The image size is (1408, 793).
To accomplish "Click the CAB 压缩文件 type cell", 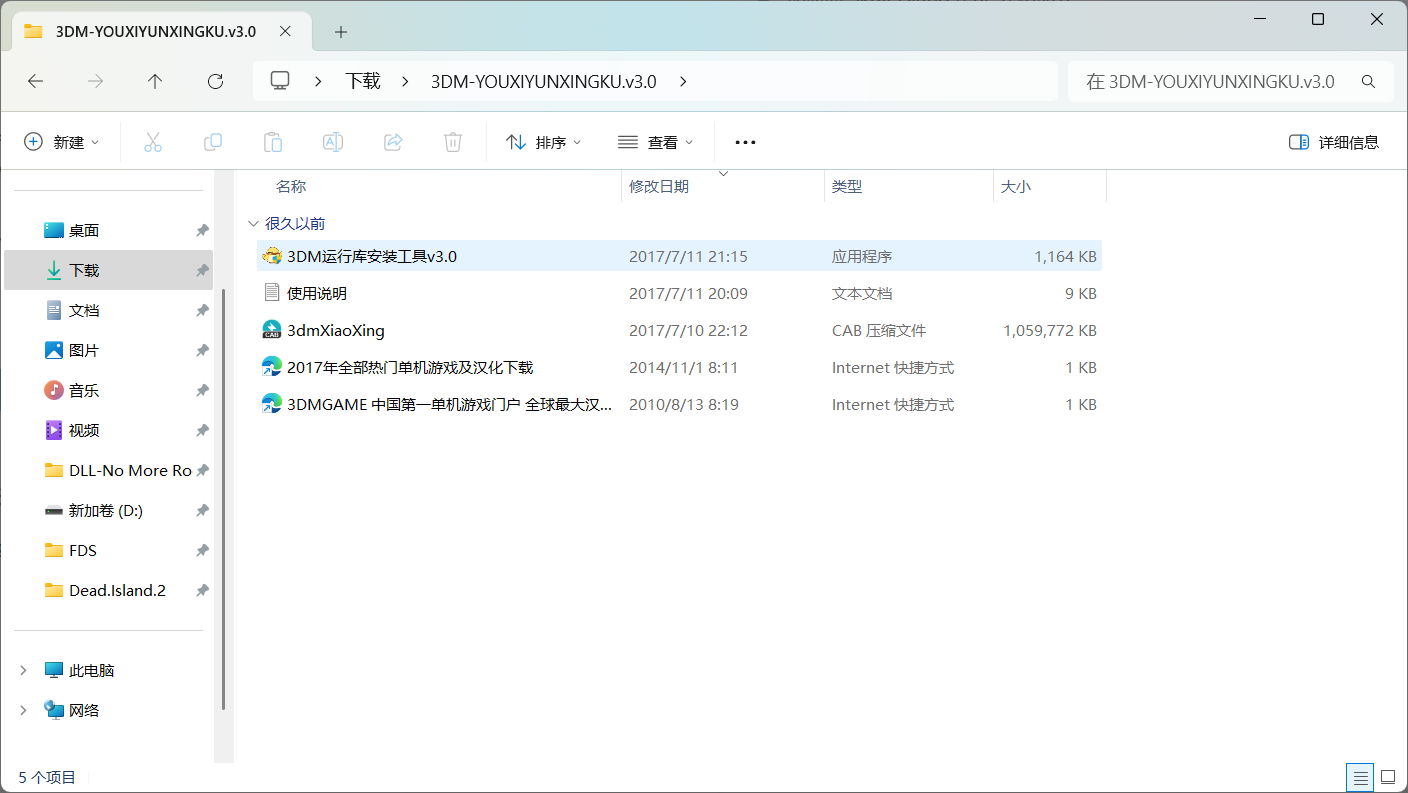I will pyautogui.click(x=879, y=330).
